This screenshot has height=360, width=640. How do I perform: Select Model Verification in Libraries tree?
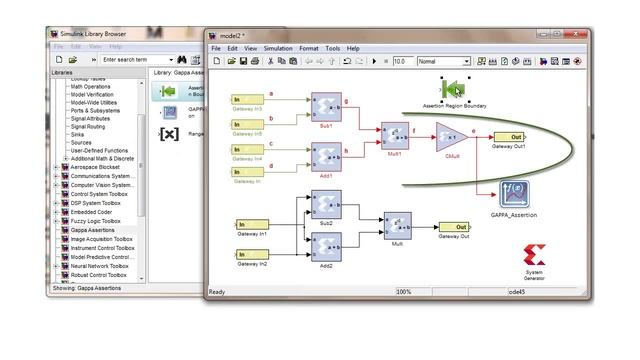point(92,94)
